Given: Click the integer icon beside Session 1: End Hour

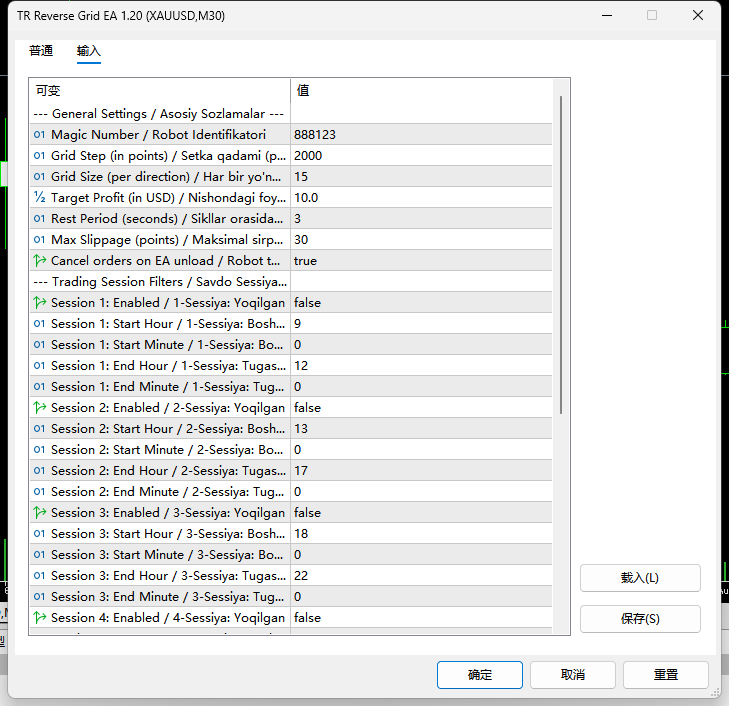Looking at the screenshot, I should [x=40, y=366].
